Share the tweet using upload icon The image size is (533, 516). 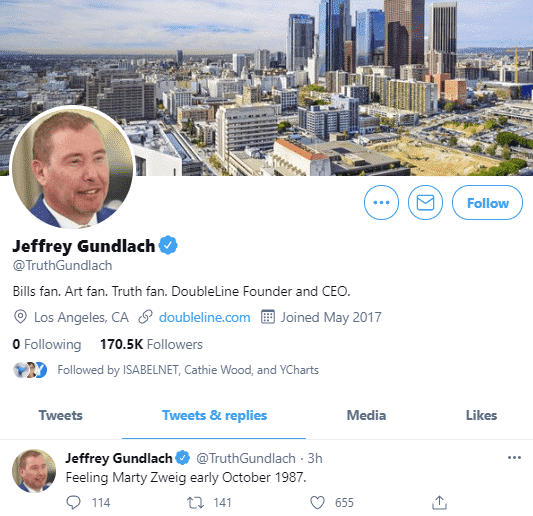(x=439, y=502)
